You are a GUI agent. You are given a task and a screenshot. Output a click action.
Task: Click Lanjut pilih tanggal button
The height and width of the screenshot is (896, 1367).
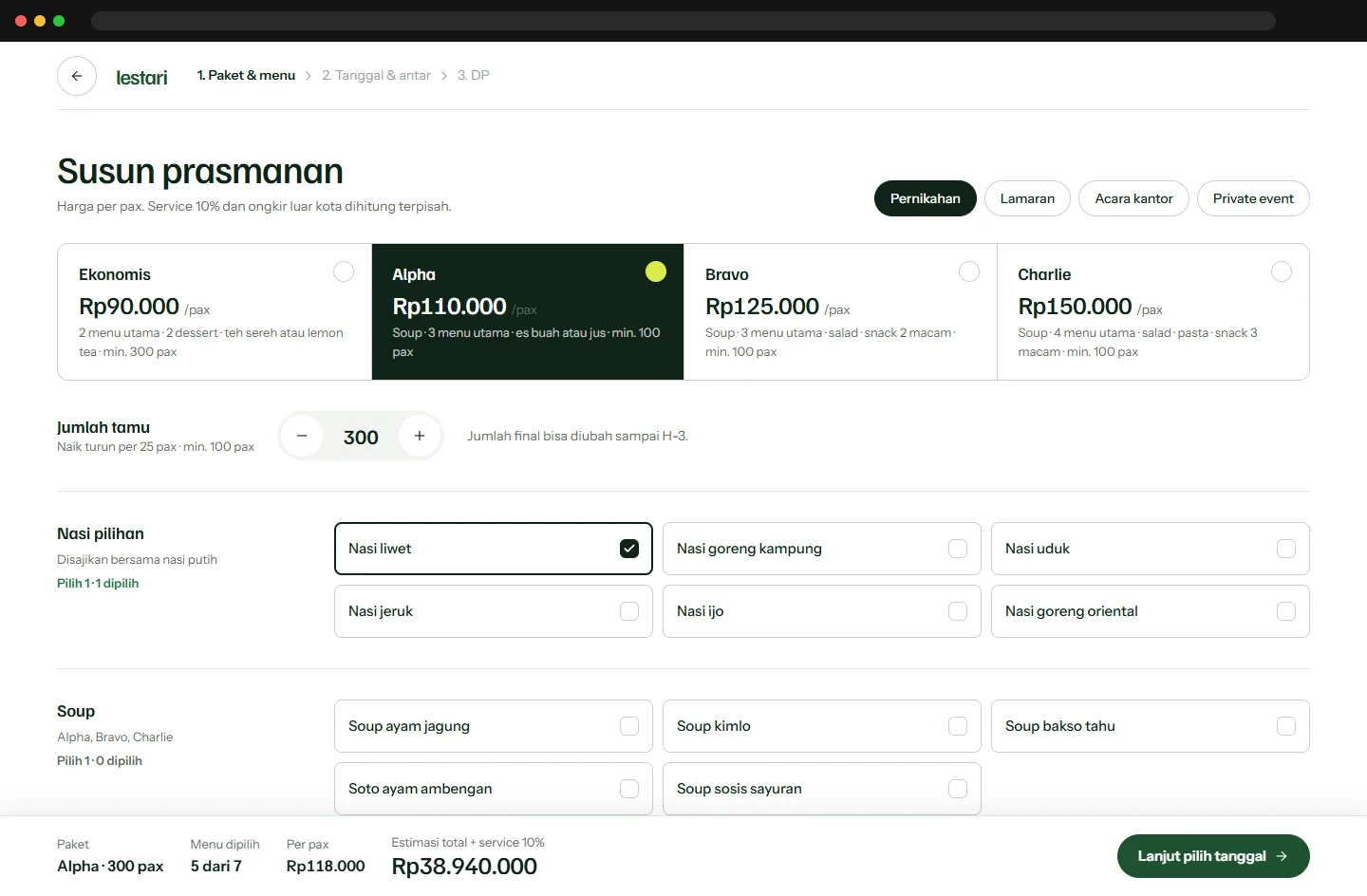point(1213,856)
